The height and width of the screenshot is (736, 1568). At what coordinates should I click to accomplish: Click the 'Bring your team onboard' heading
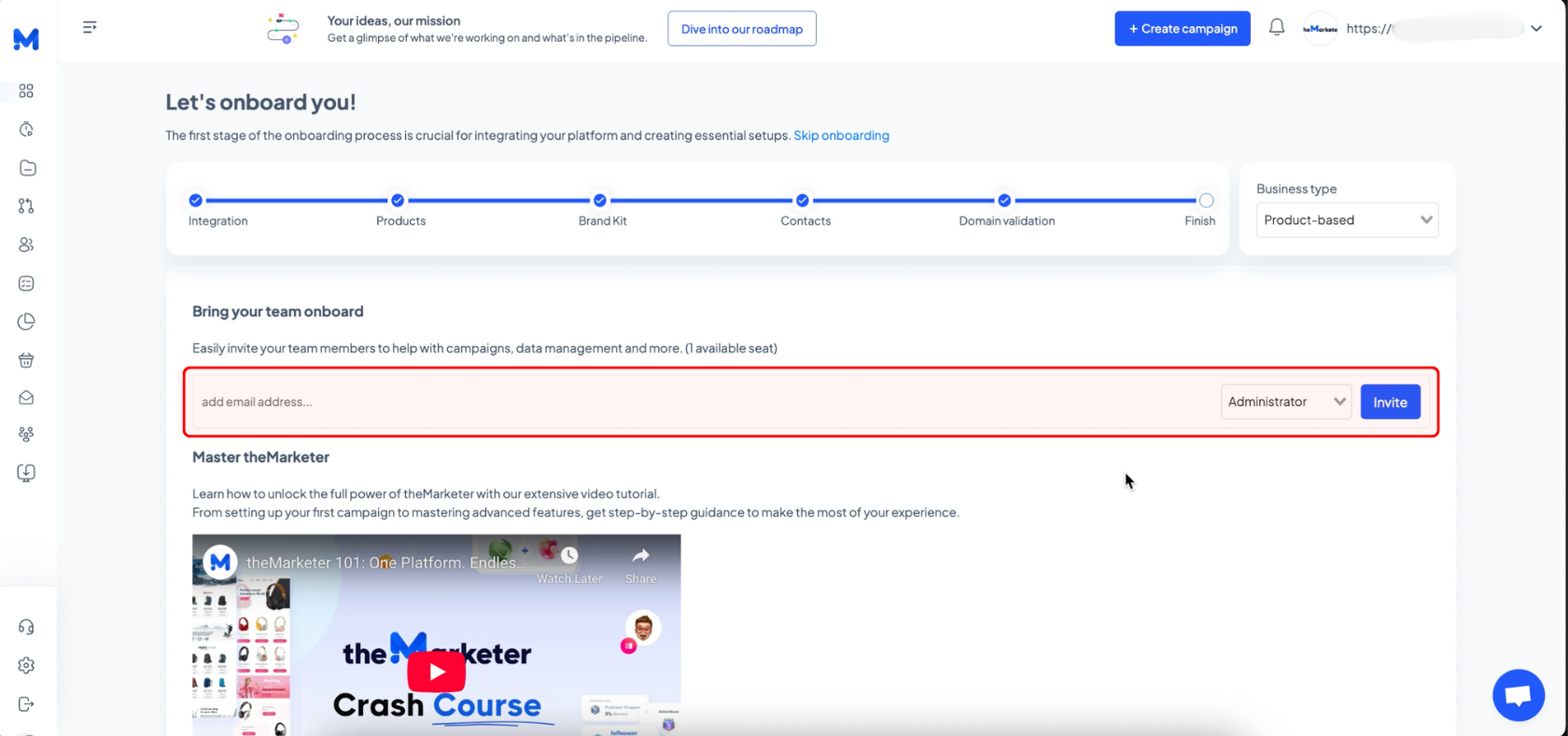pyautogui.click(x=278, y=312)
